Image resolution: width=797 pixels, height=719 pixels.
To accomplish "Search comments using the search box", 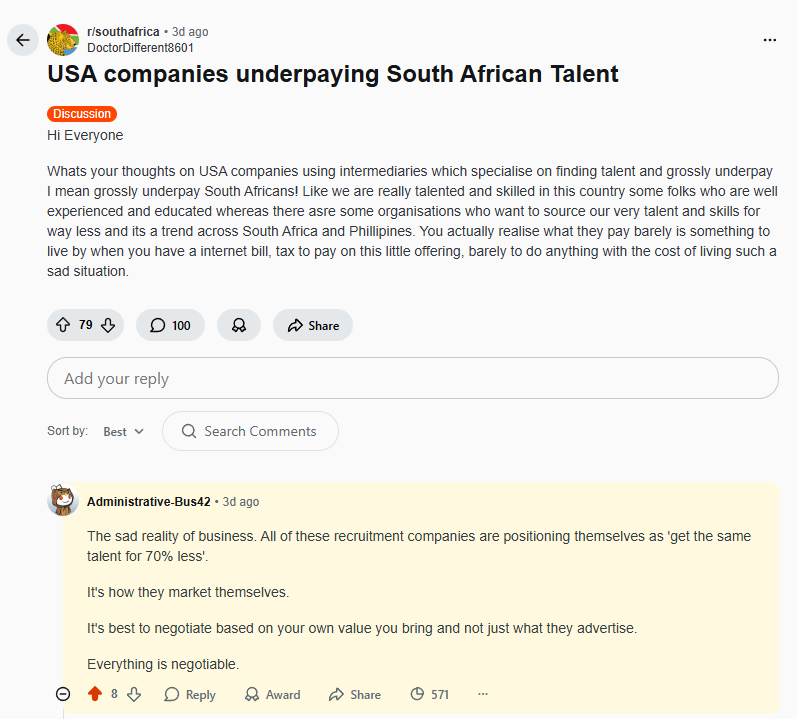I will (x=251, y=431).
